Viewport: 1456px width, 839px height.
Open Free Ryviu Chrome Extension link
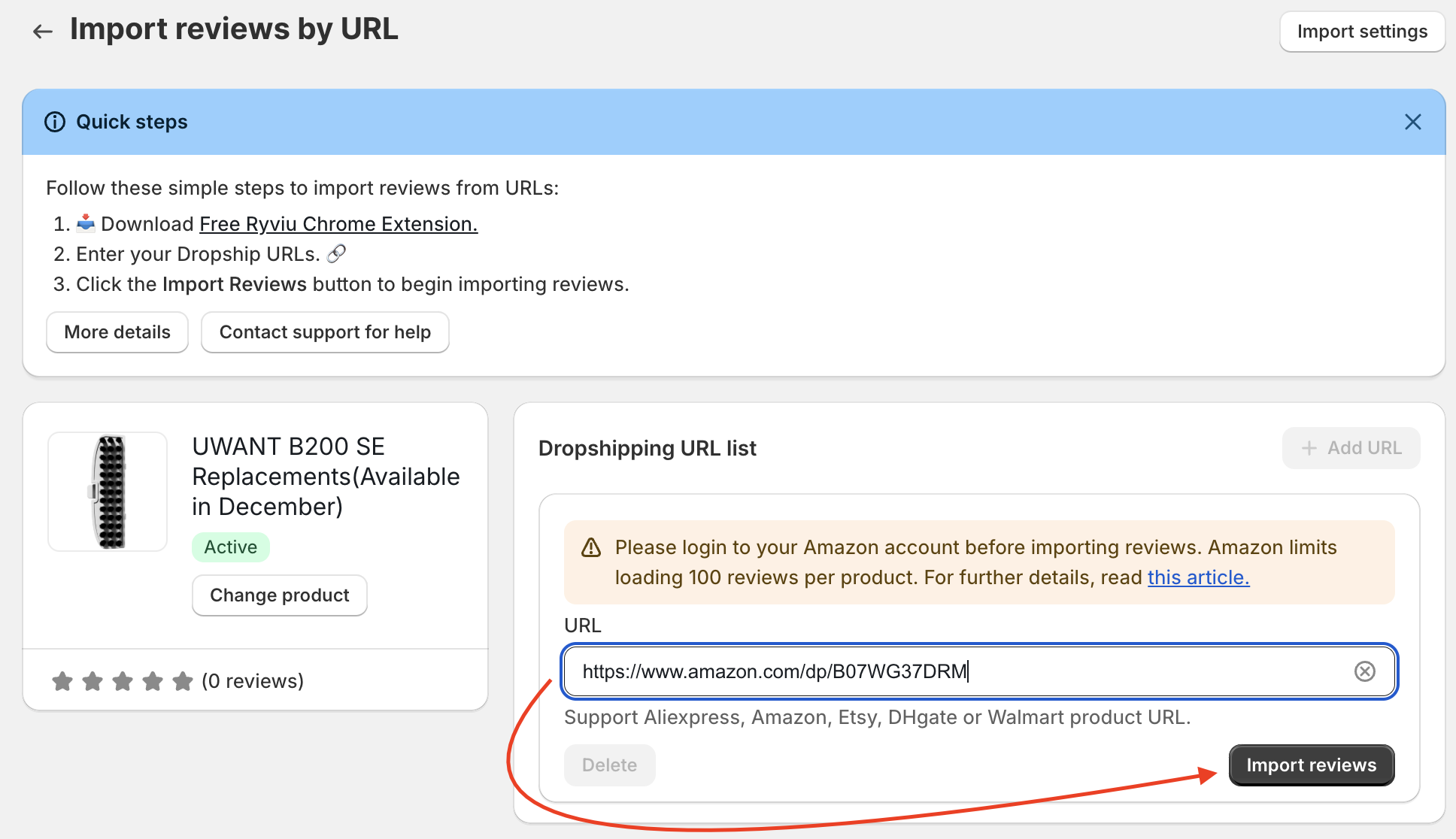(x=338, y=224)
